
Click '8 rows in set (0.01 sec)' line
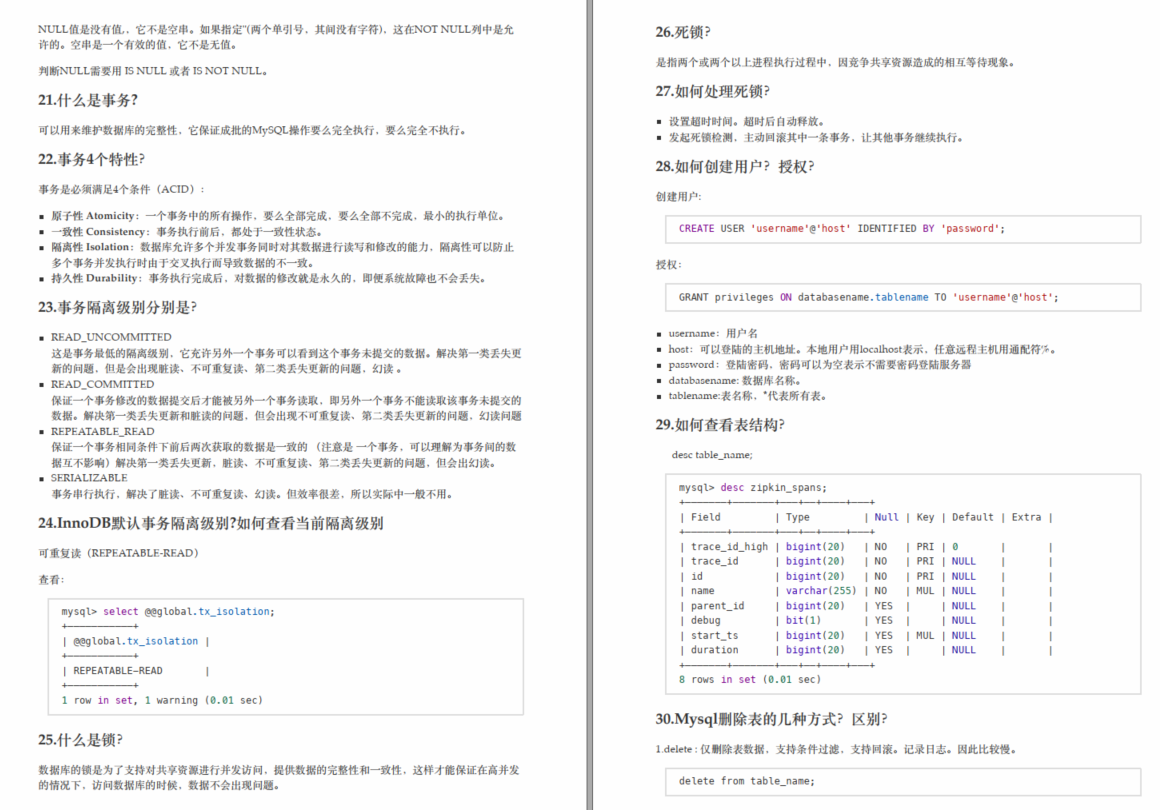pyautogui.click(x=749, y=680)
